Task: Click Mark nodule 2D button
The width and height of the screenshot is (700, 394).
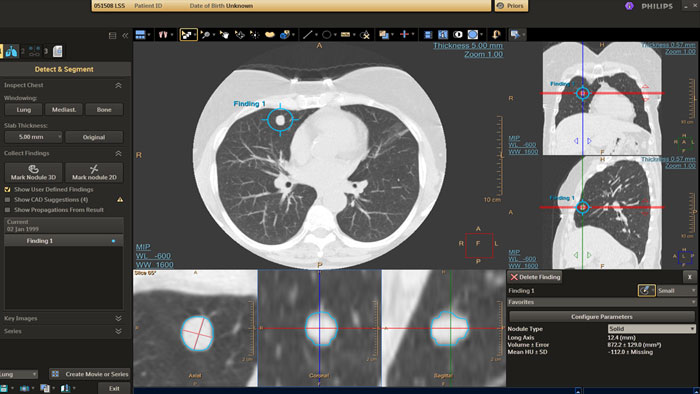Action: (x=94, y=172)
